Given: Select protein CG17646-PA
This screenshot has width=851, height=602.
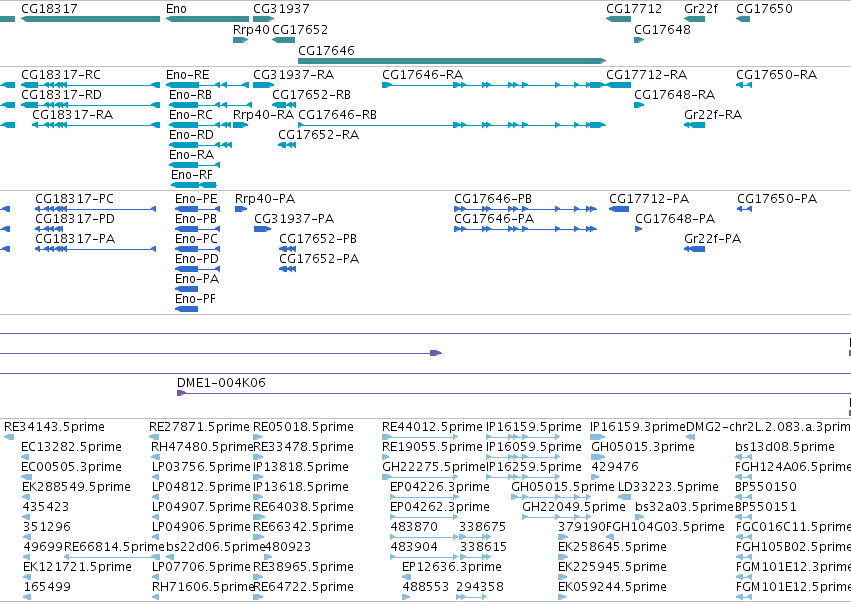Looking at the screenshot, I should tap(494, 219).
